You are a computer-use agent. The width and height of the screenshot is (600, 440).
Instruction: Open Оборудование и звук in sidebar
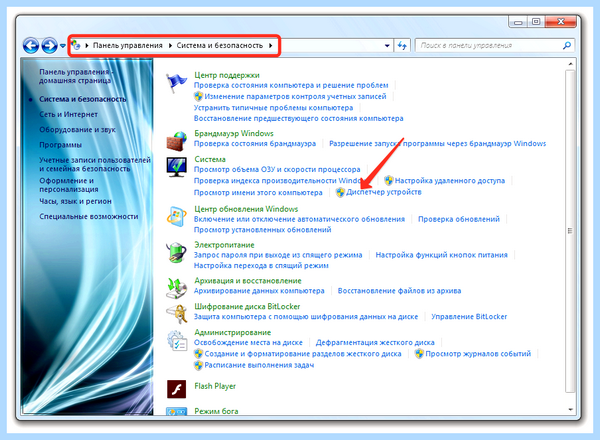pos(77,130)
